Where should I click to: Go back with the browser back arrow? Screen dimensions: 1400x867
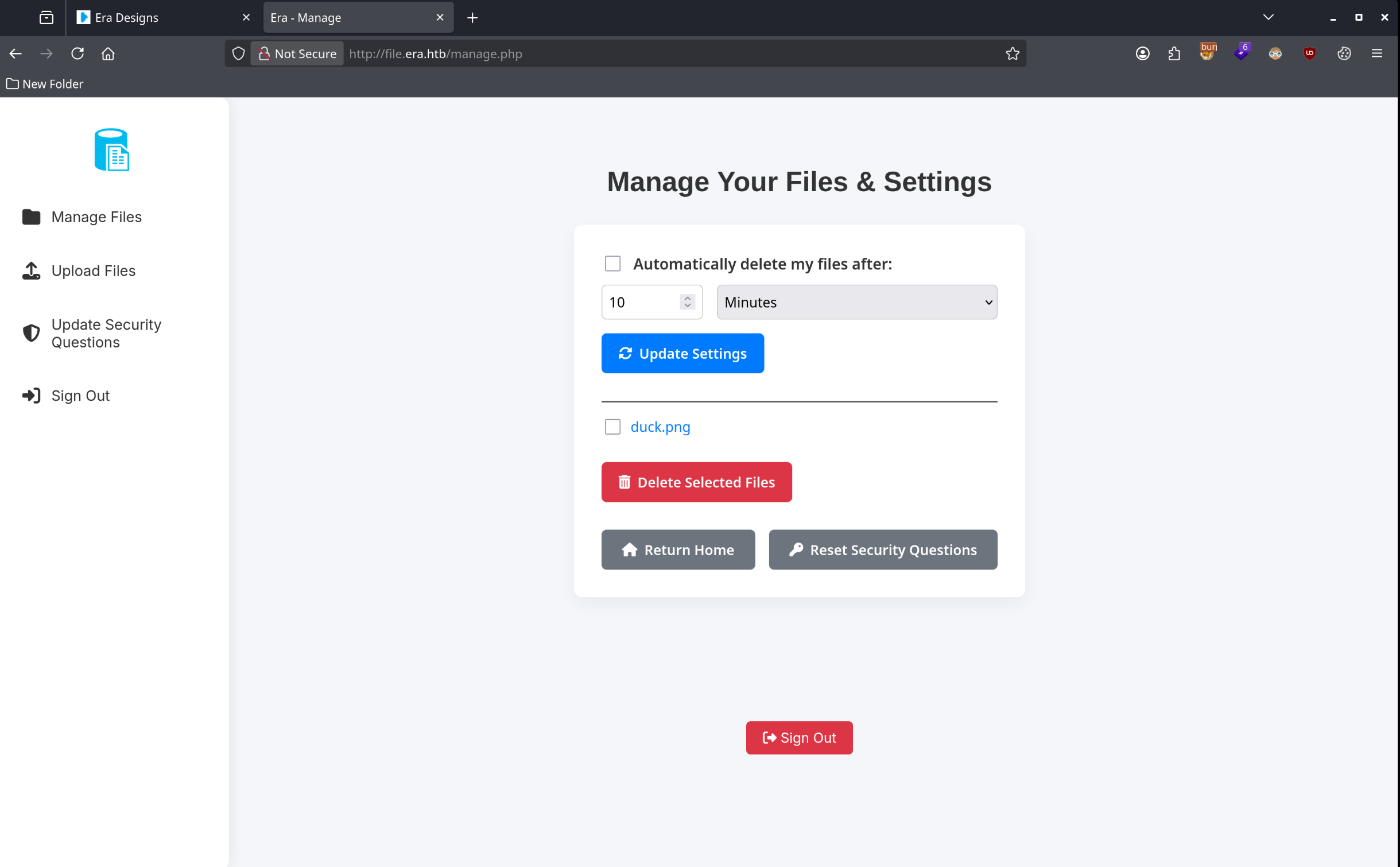pos(15,53)
